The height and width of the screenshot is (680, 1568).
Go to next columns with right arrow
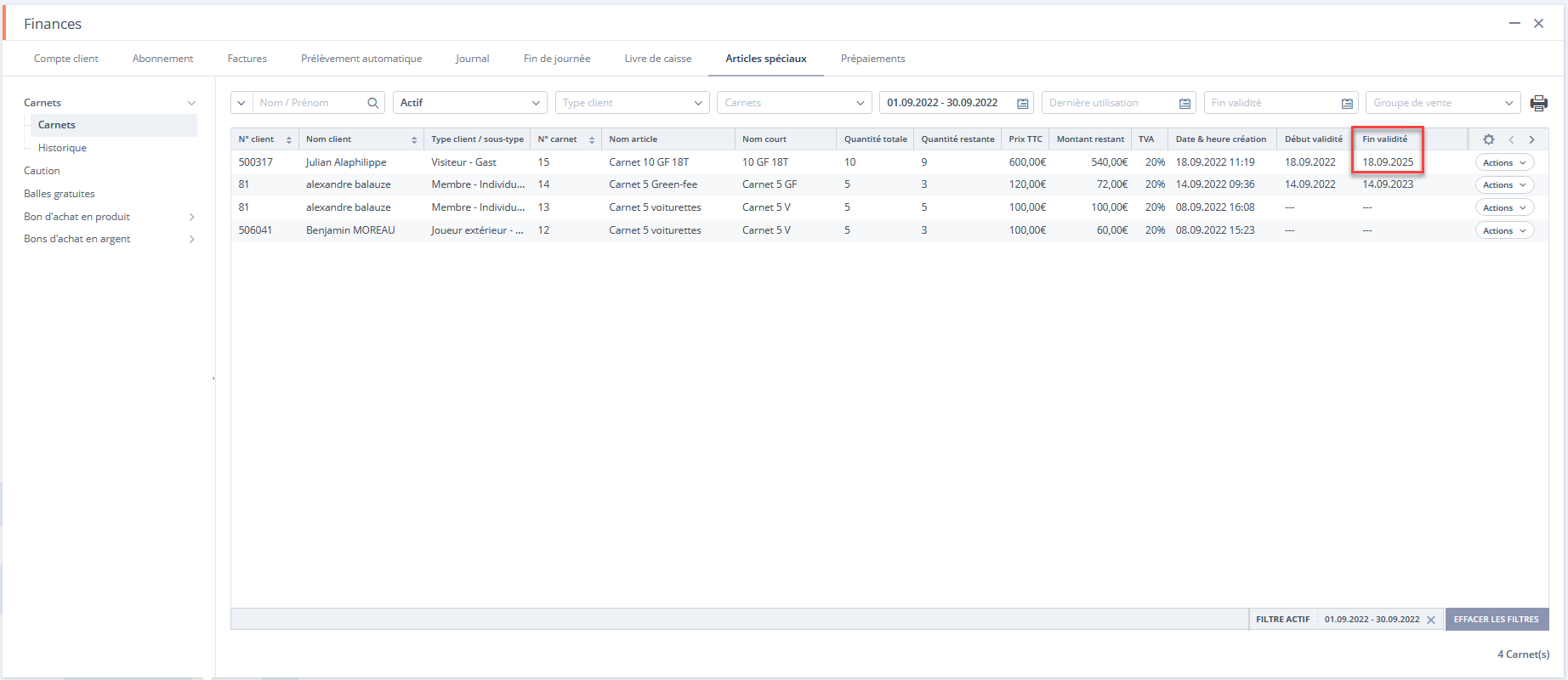point(1531,139)
